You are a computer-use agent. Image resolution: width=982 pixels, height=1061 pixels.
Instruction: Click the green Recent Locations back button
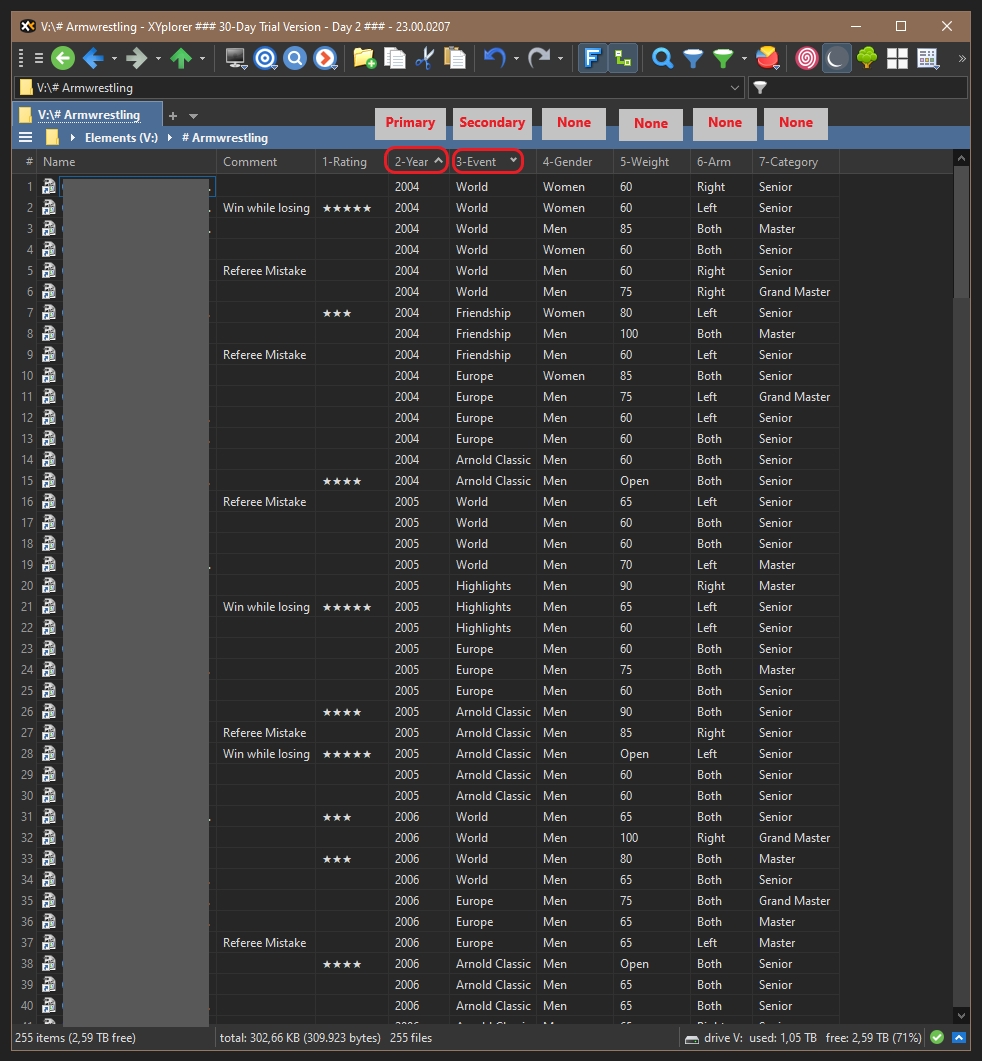pos(63,59)
